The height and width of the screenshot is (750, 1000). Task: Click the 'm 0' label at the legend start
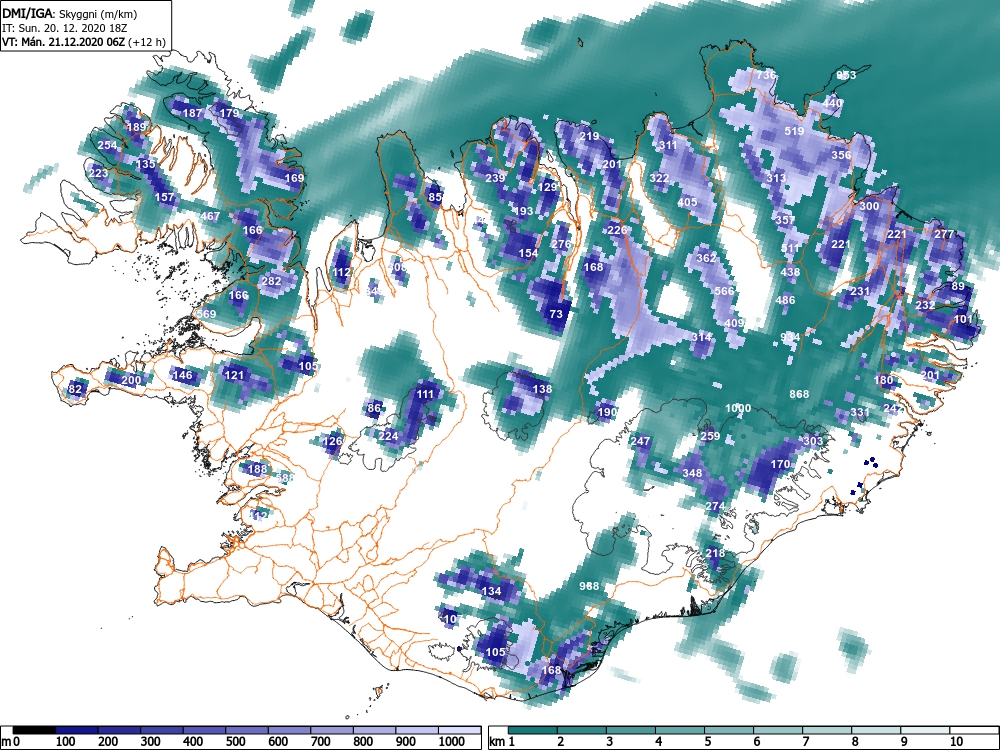pos(8,742)
